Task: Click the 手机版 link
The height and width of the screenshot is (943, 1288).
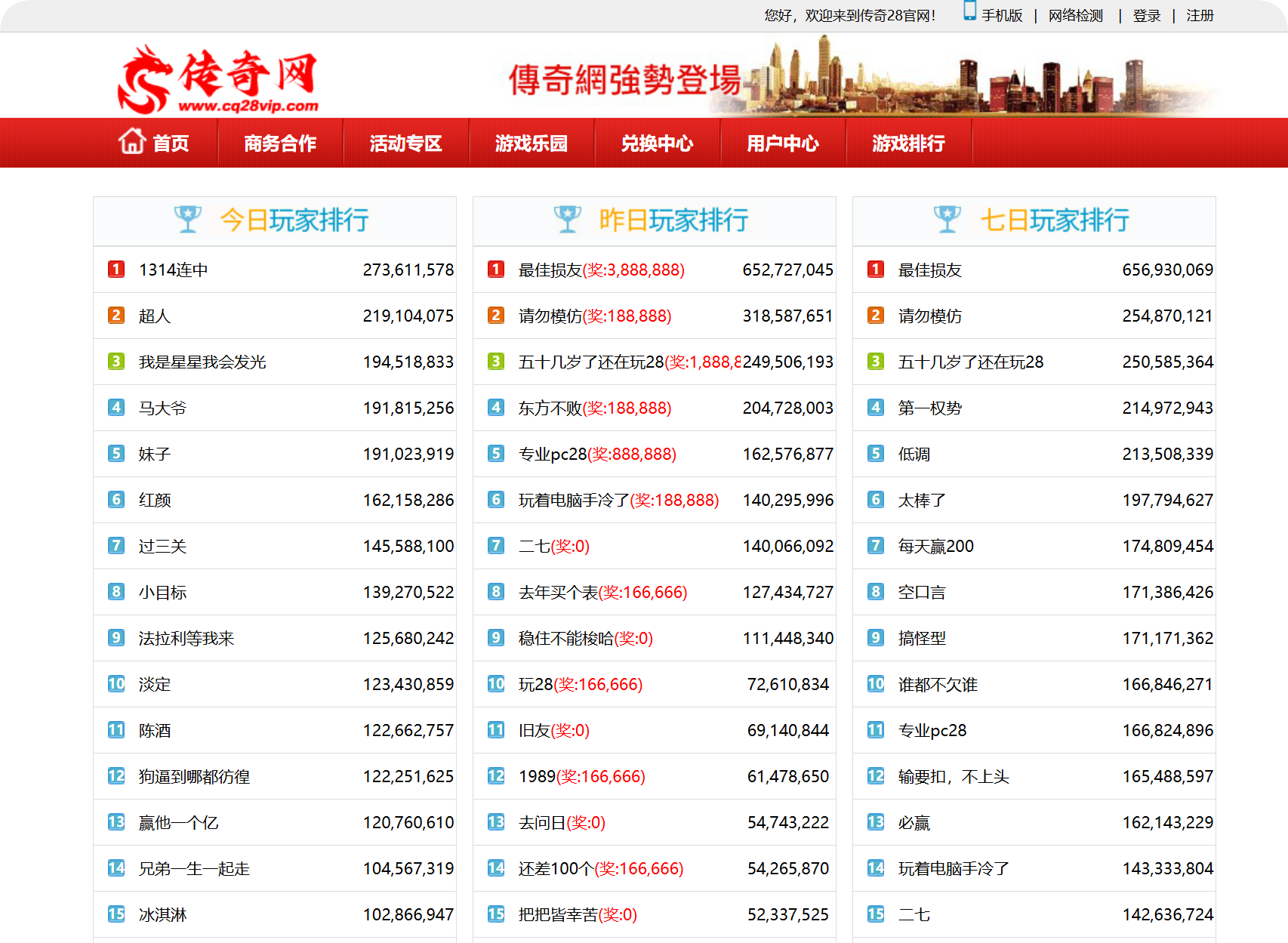Action: [1002, 16]
